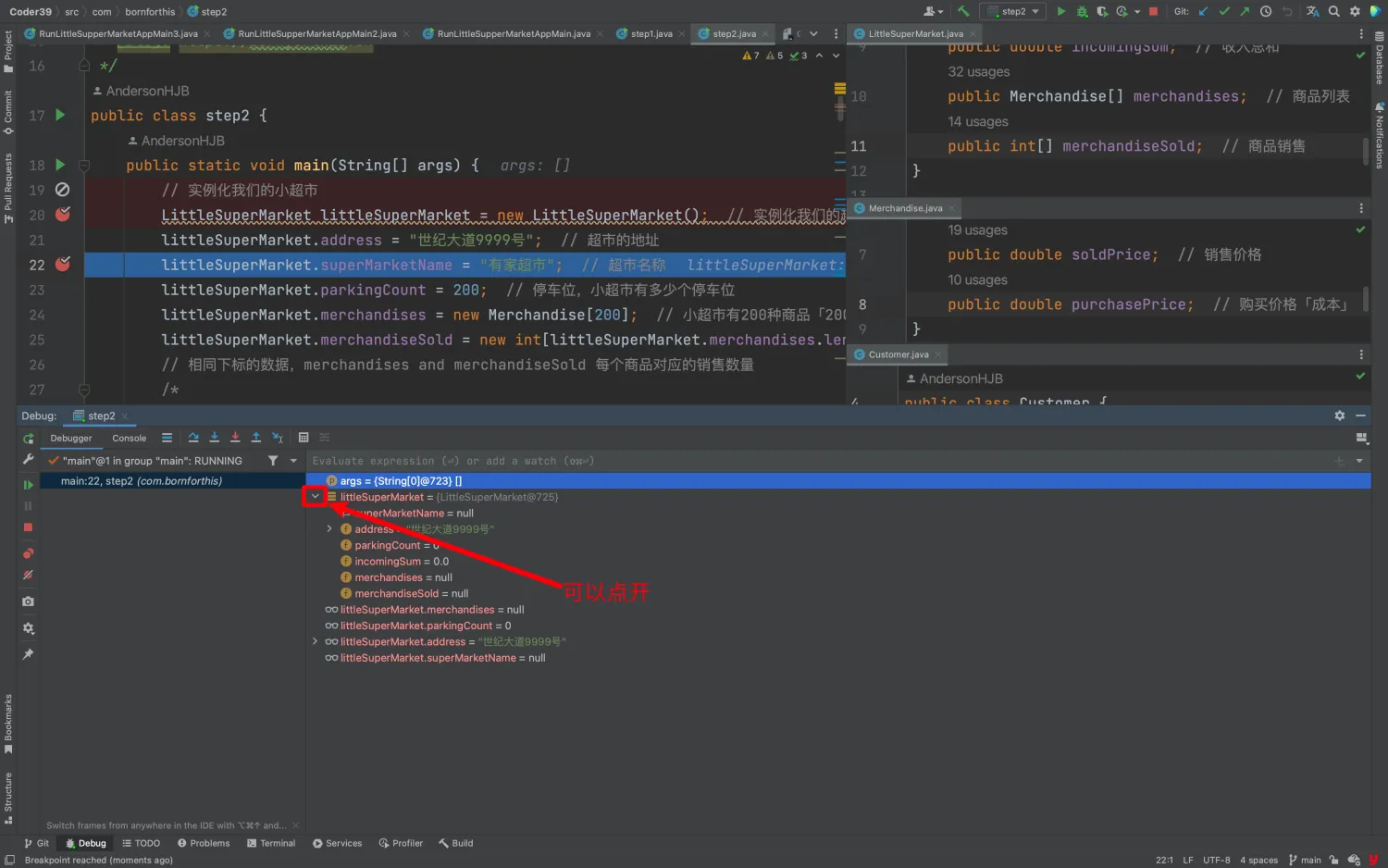The width and height of the screenshot is (1388, 868).
Task: Open IDE settings gear in the top toolbar
Action: [x=1355, y=11]
